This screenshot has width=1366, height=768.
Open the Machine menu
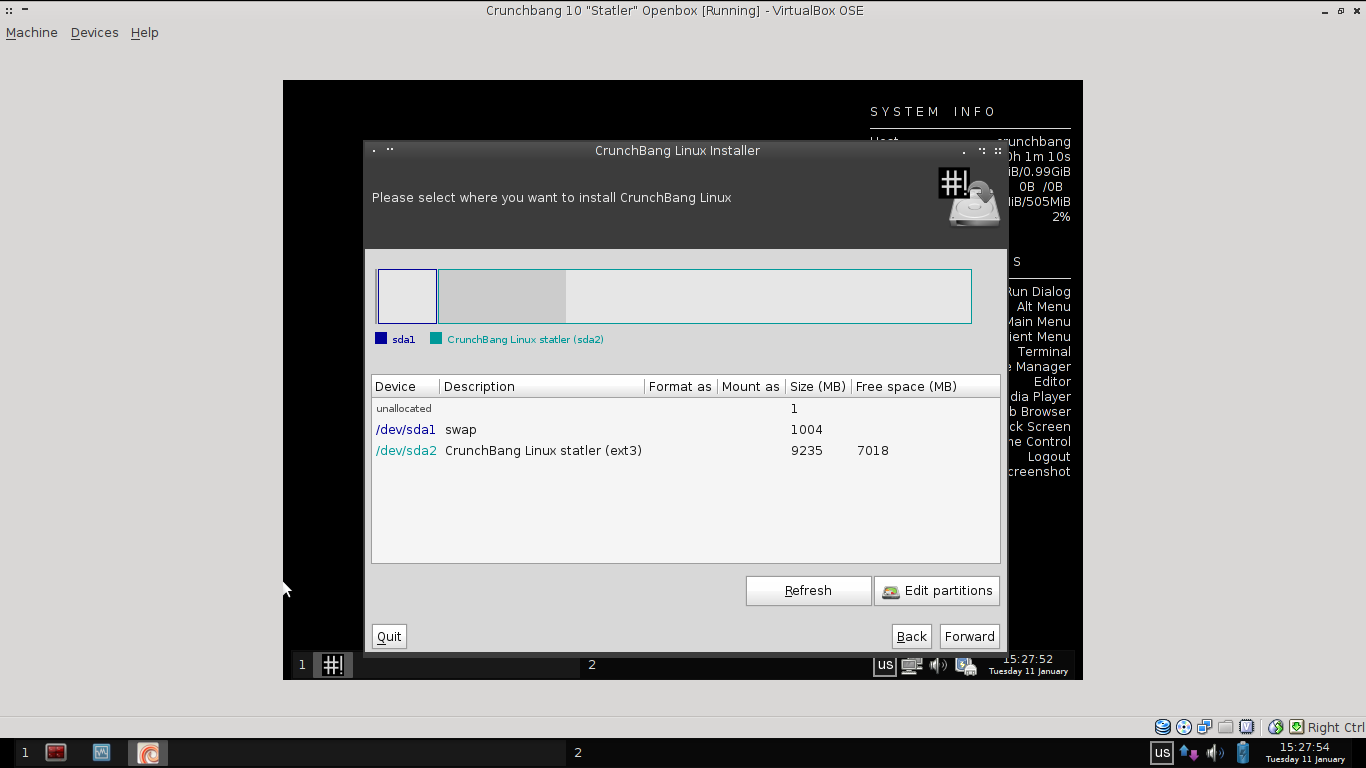click(31, 32)
